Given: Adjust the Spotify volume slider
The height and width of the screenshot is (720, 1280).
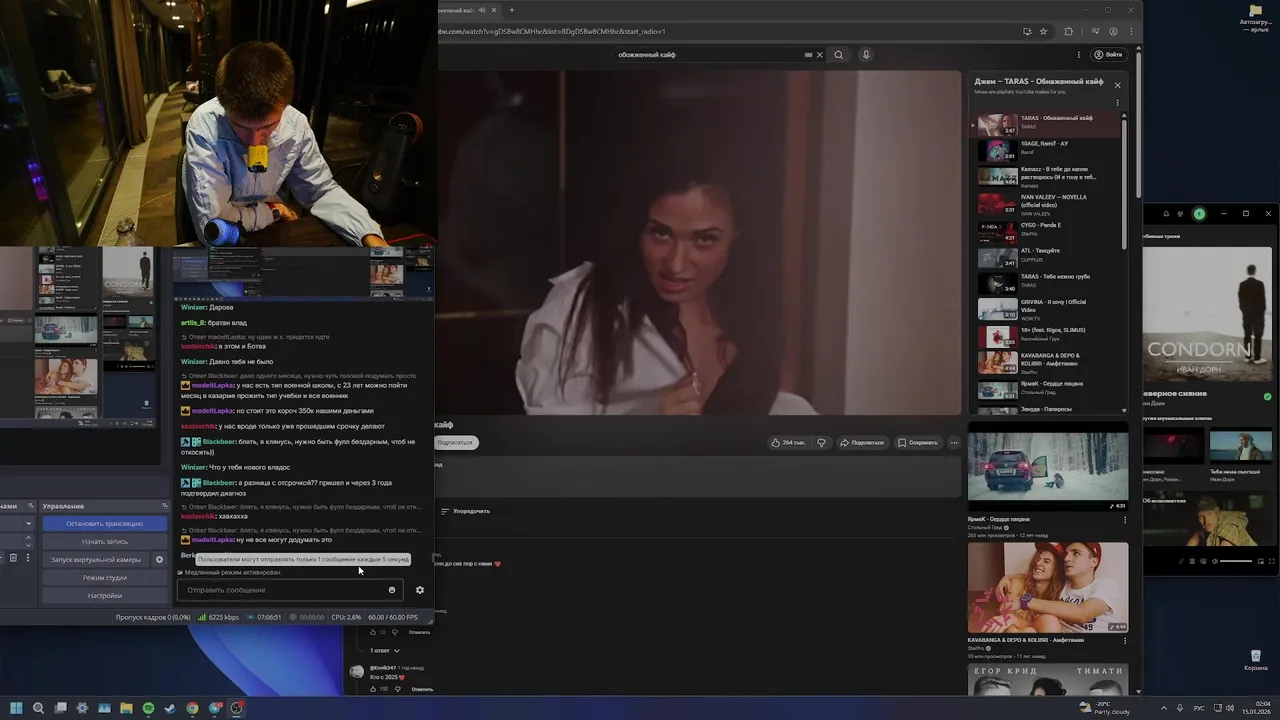Looking at the screenshot, I should pyautogui.click(x=1236, y=562).
